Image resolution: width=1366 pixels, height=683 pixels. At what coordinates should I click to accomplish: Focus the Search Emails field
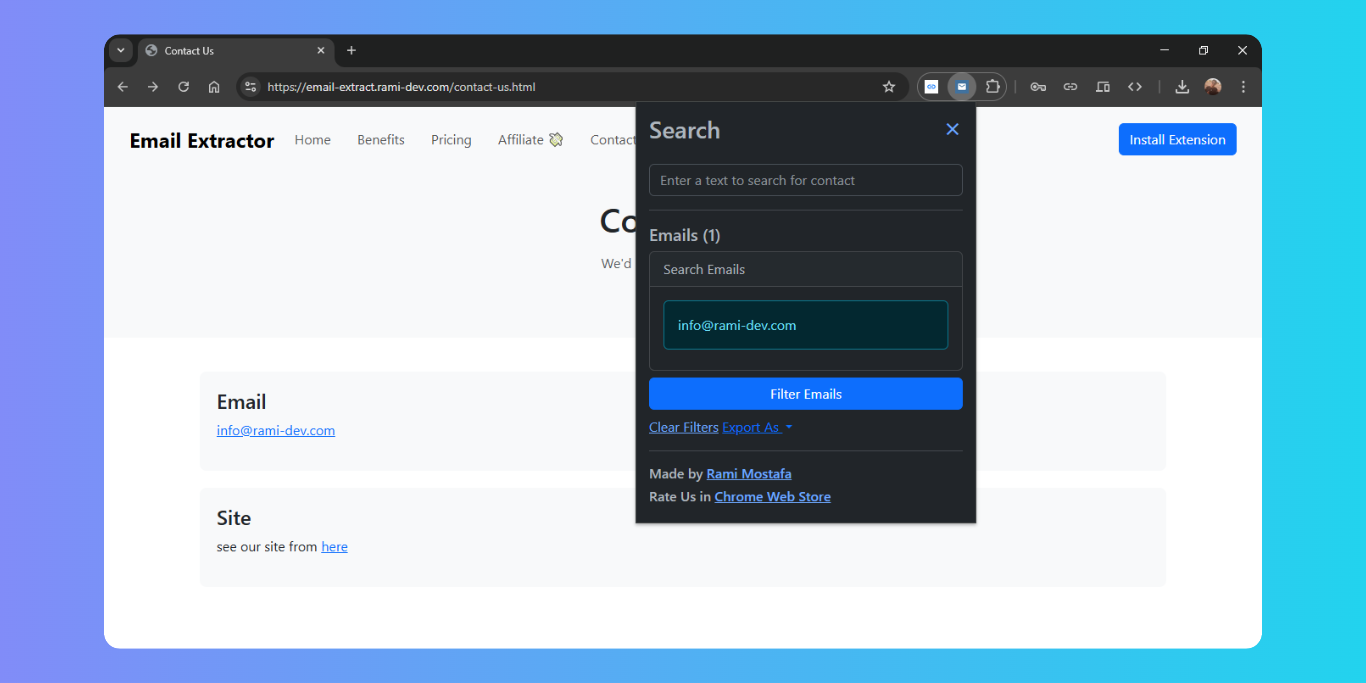click(x=806, y=269)
